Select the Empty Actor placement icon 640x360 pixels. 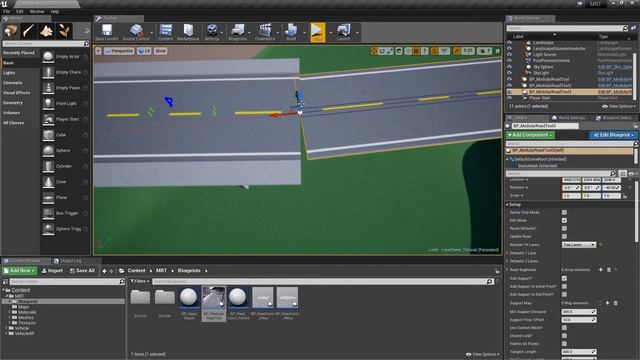pyautogui.click(x=48, y=57)
